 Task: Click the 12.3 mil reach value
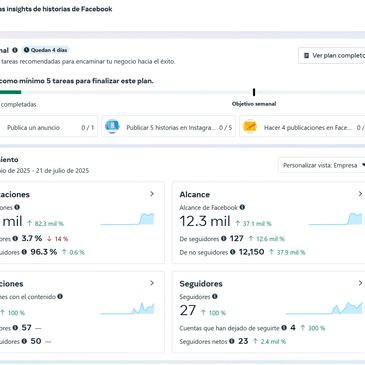(205, 221)
